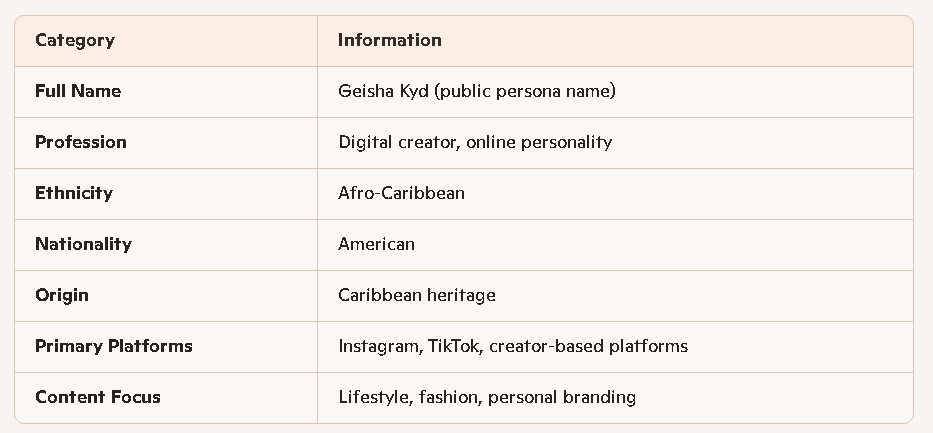
Task: Click the creator-based platforms text
Action: [588, 347]
